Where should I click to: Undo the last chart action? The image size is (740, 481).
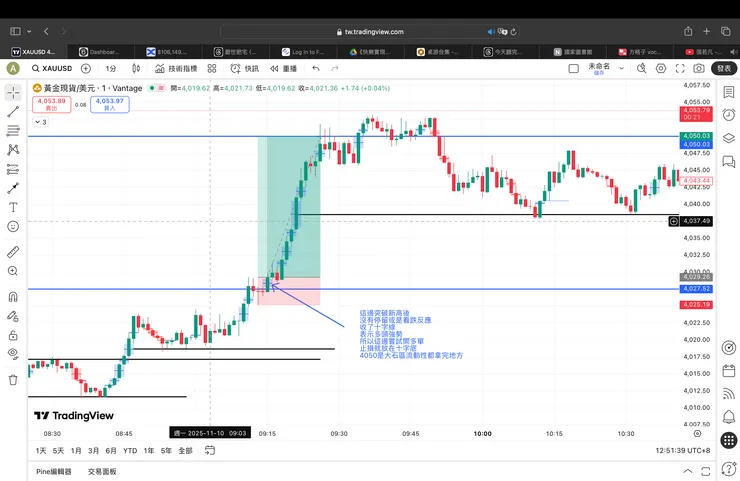(x=316, y=68)
